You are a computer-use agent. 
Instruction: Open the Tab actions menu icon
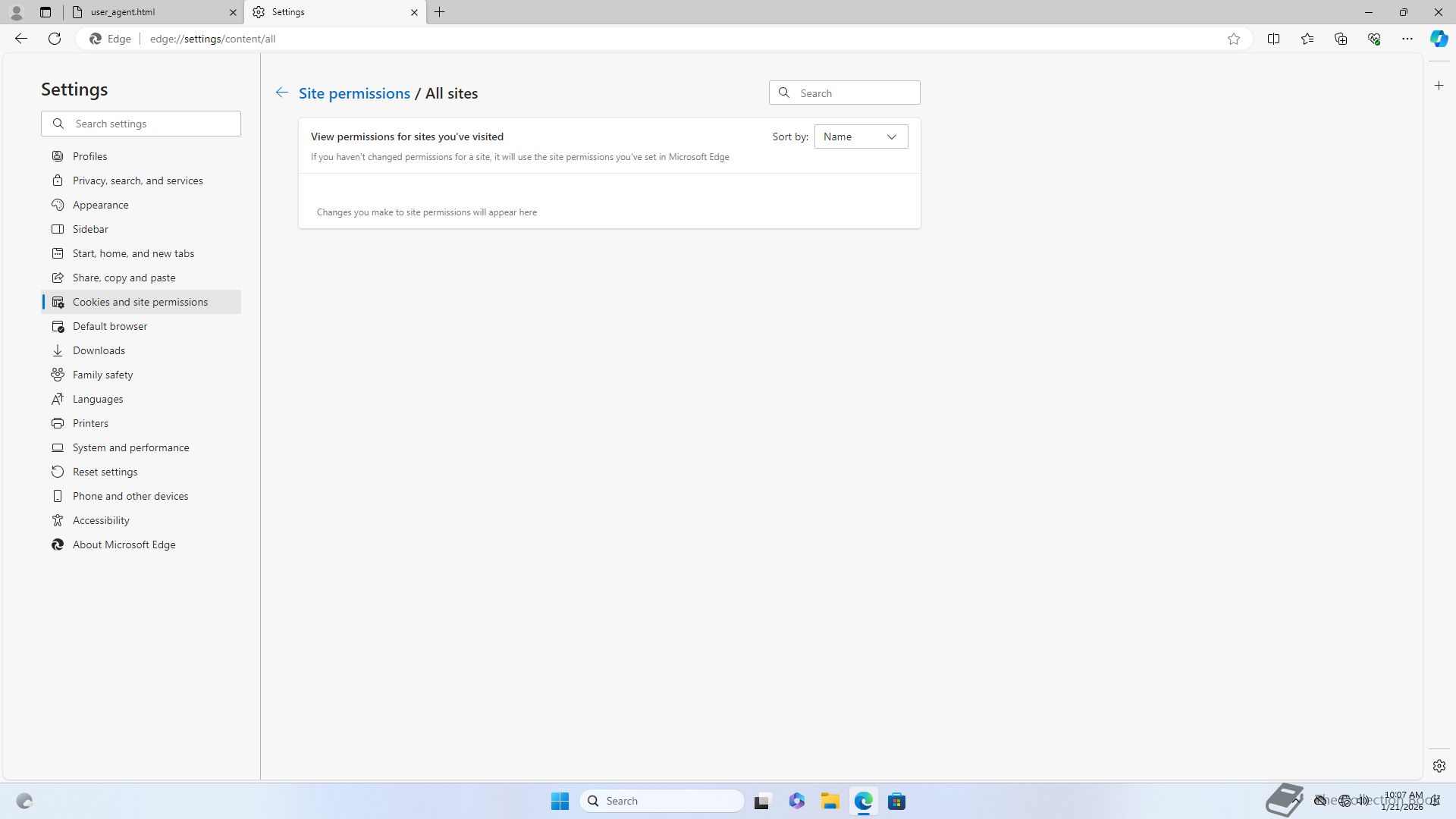[x=45, y=12]
